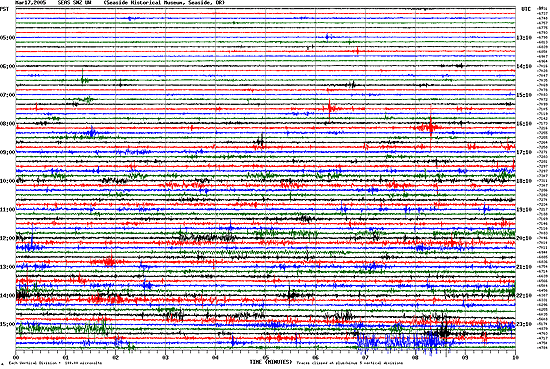Viewport: 550px width, 369px height.
Task: Click the 23:10 UTC time label
Action: (x=524, y=324)
